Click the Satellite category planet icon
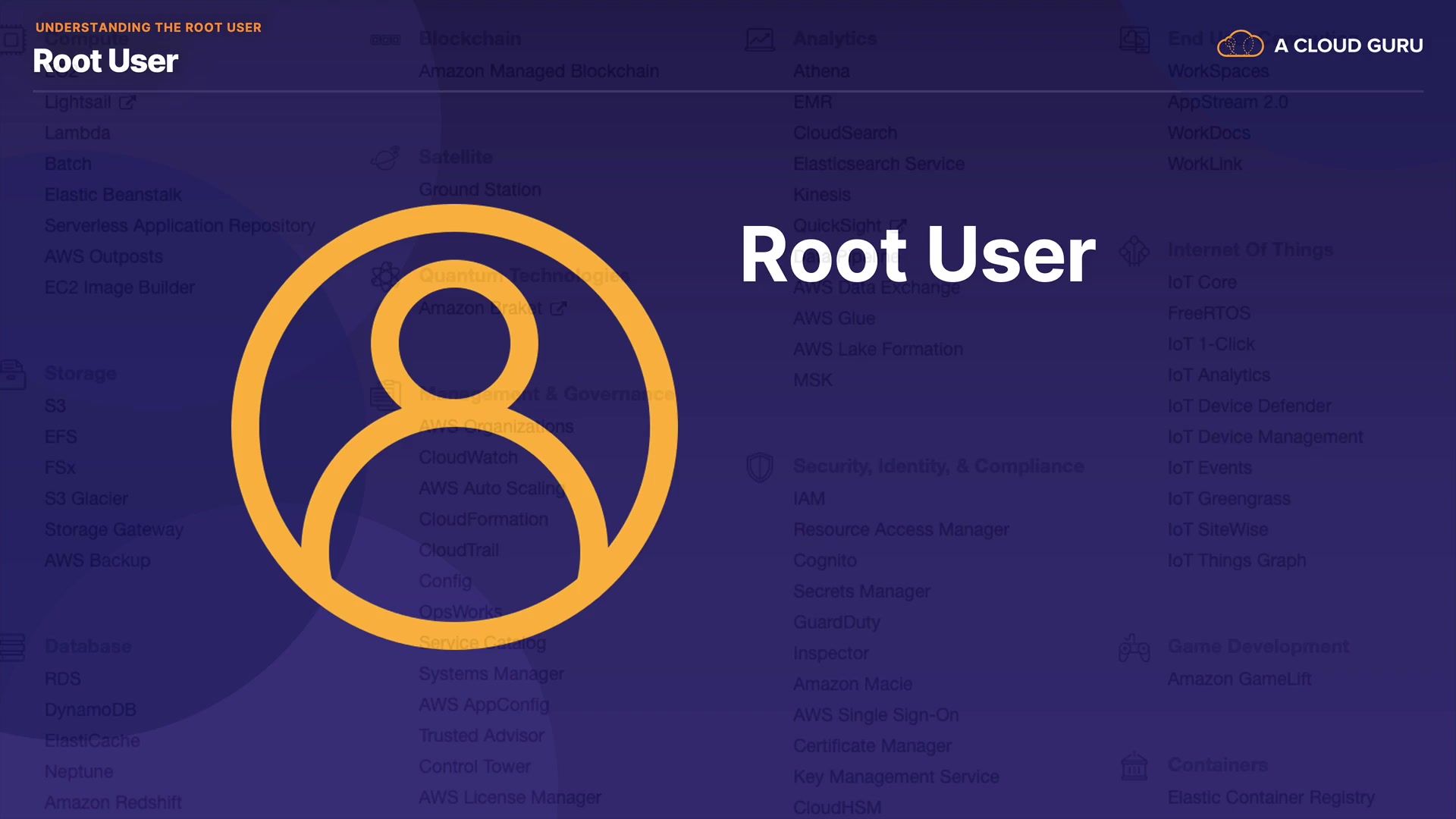This screenshot has width=1456, height=819. tap(385, 158)
